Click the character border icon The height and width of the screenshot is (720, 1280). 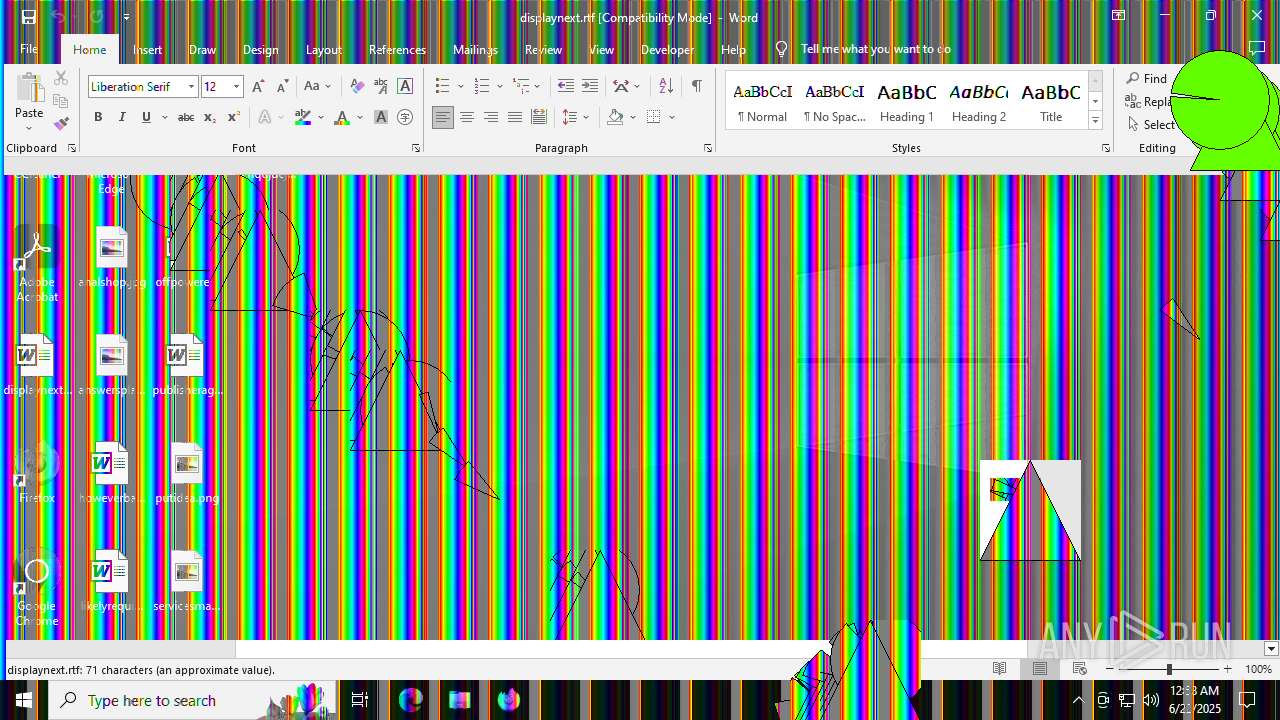tap(405, 87)
